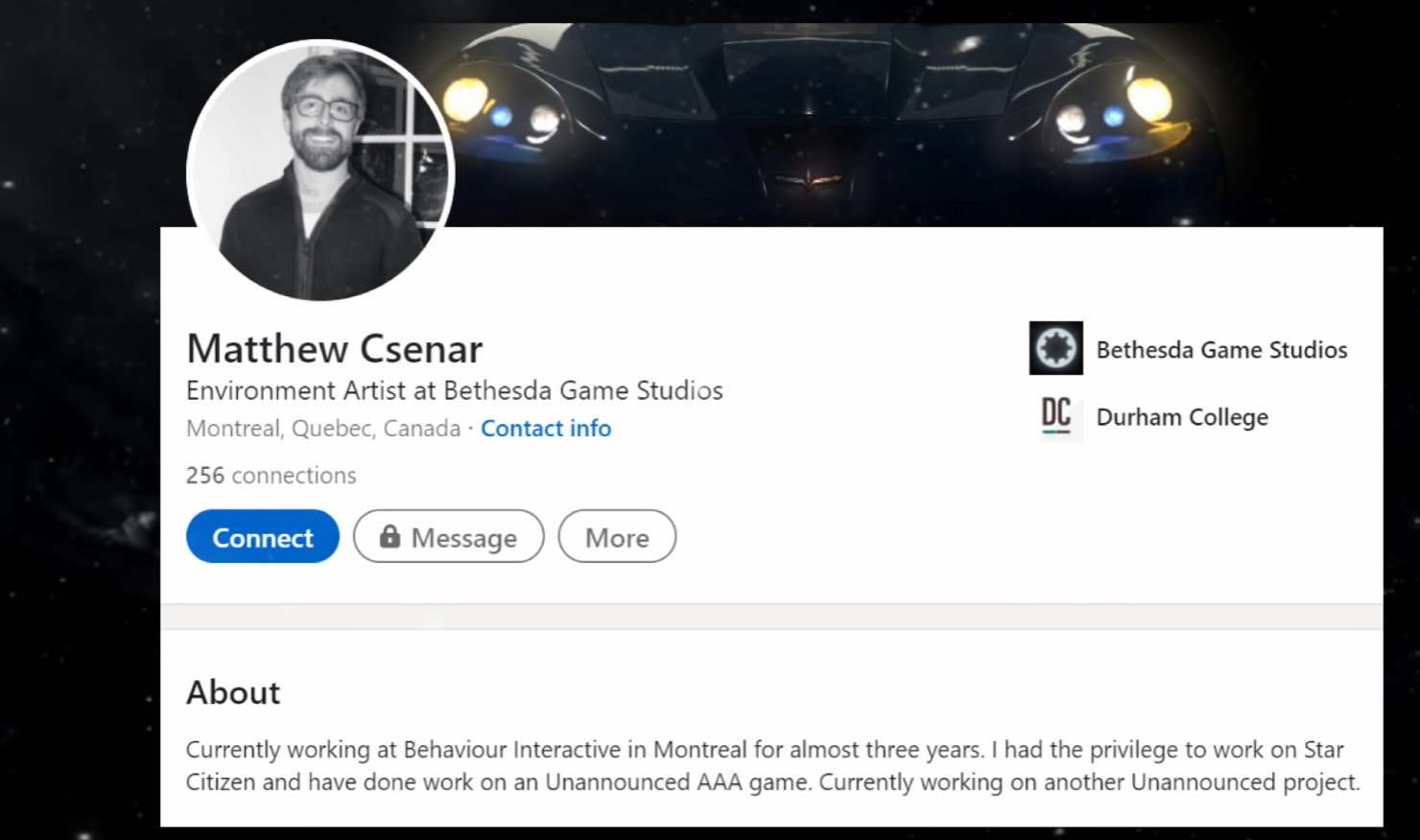Click the Montreal, Quebec, Canada location text
The height and width of the screenshot is (840, 1420).
pos(323,429)
